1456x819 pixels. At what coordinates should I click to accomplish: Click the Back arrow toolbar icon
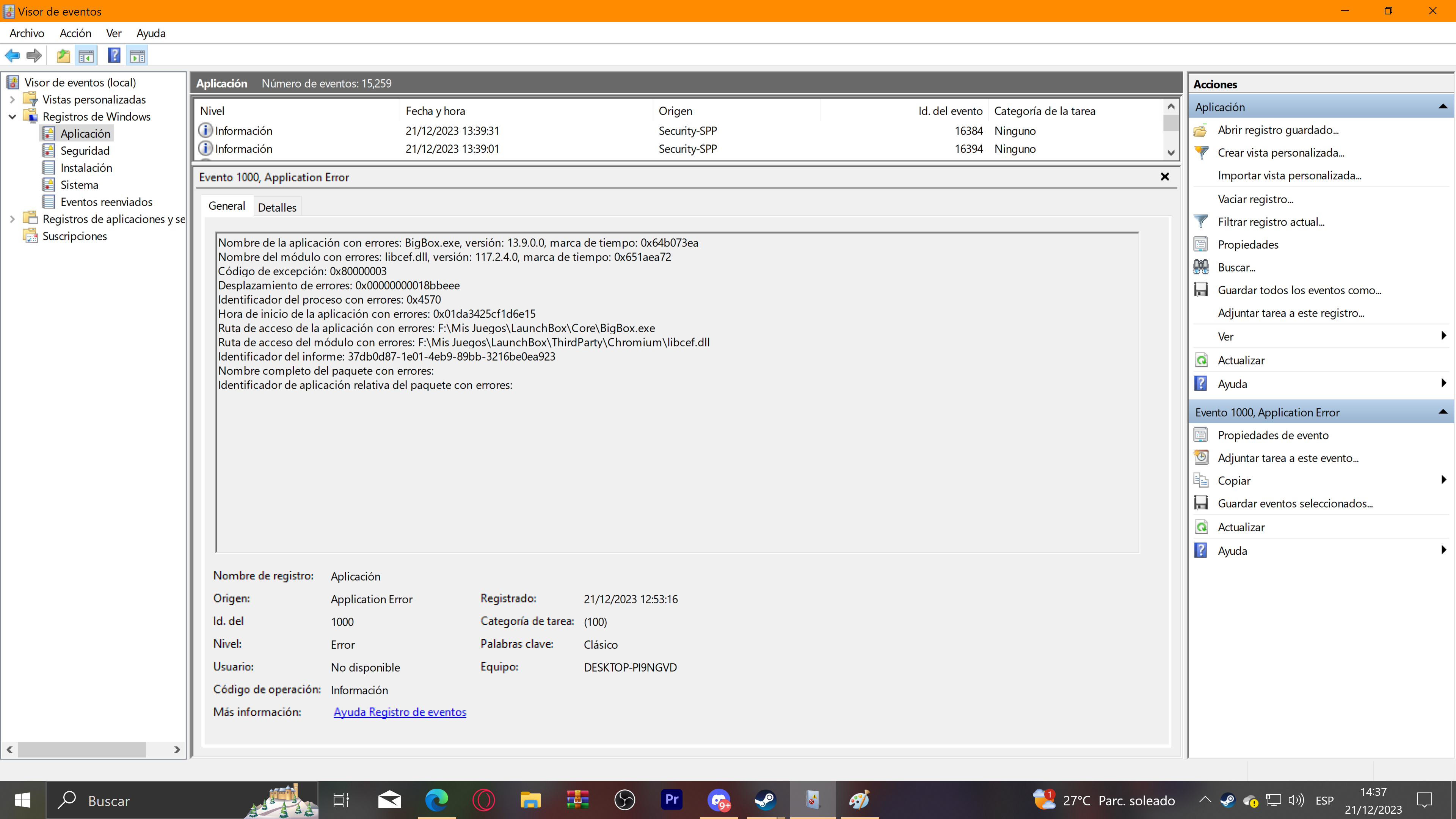(13, 55)
